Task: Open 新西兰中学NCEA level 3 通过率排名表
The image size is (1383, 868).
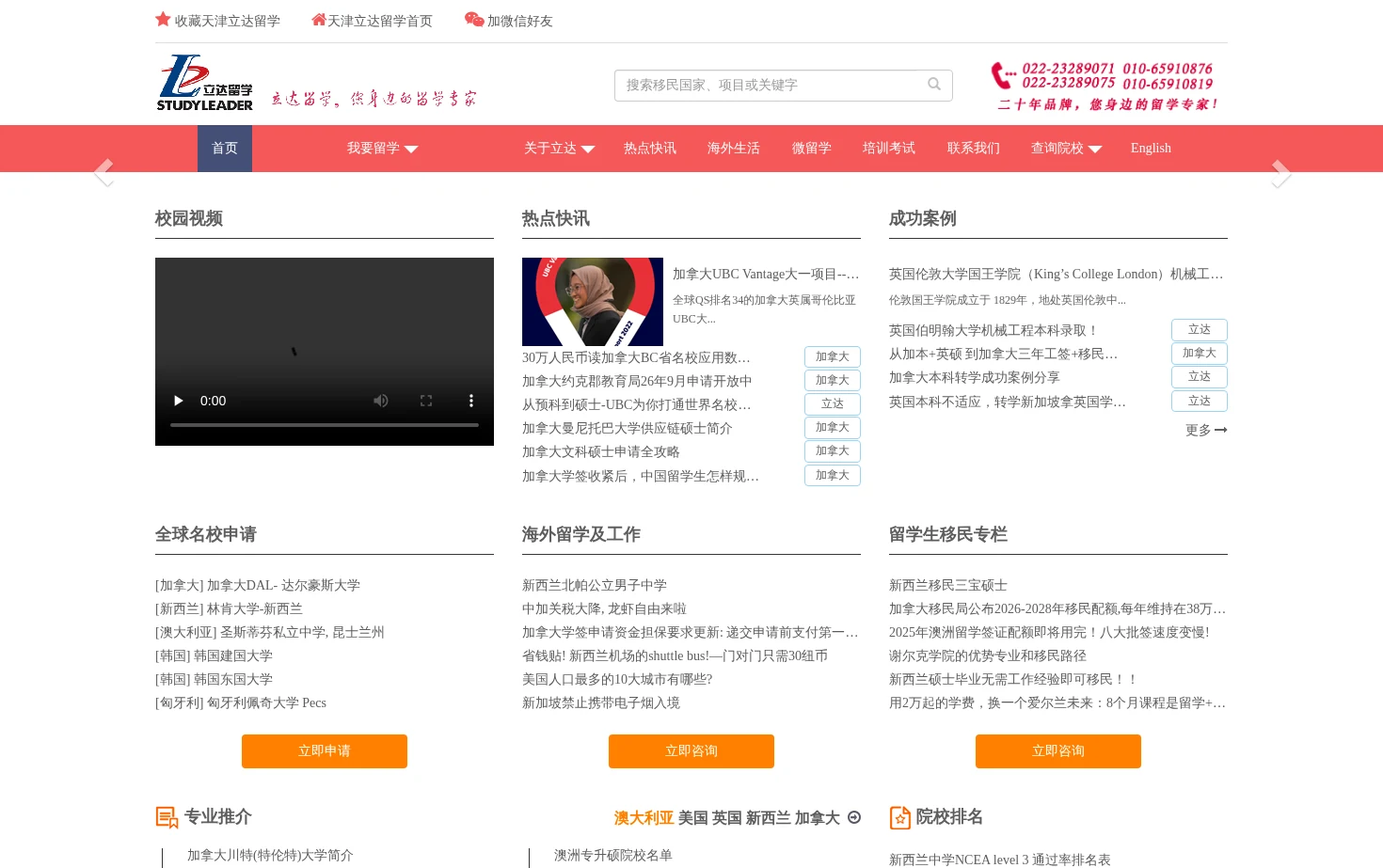Action: point(1000,860)
